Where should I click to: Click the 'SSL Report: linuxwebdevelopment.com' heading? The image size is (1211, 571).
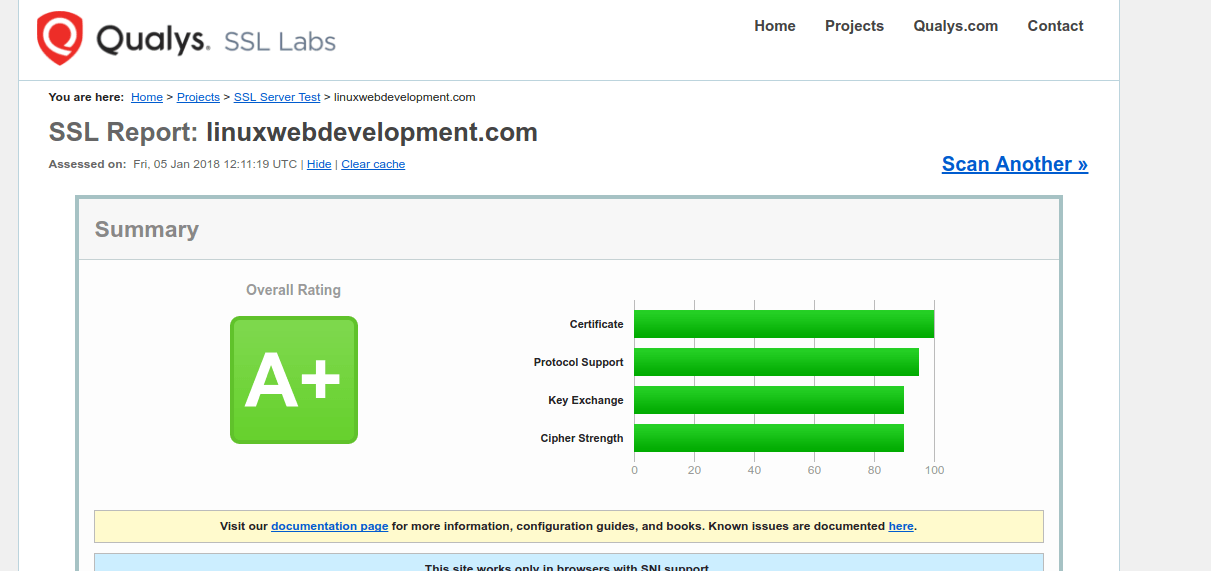tap(293, 132)
